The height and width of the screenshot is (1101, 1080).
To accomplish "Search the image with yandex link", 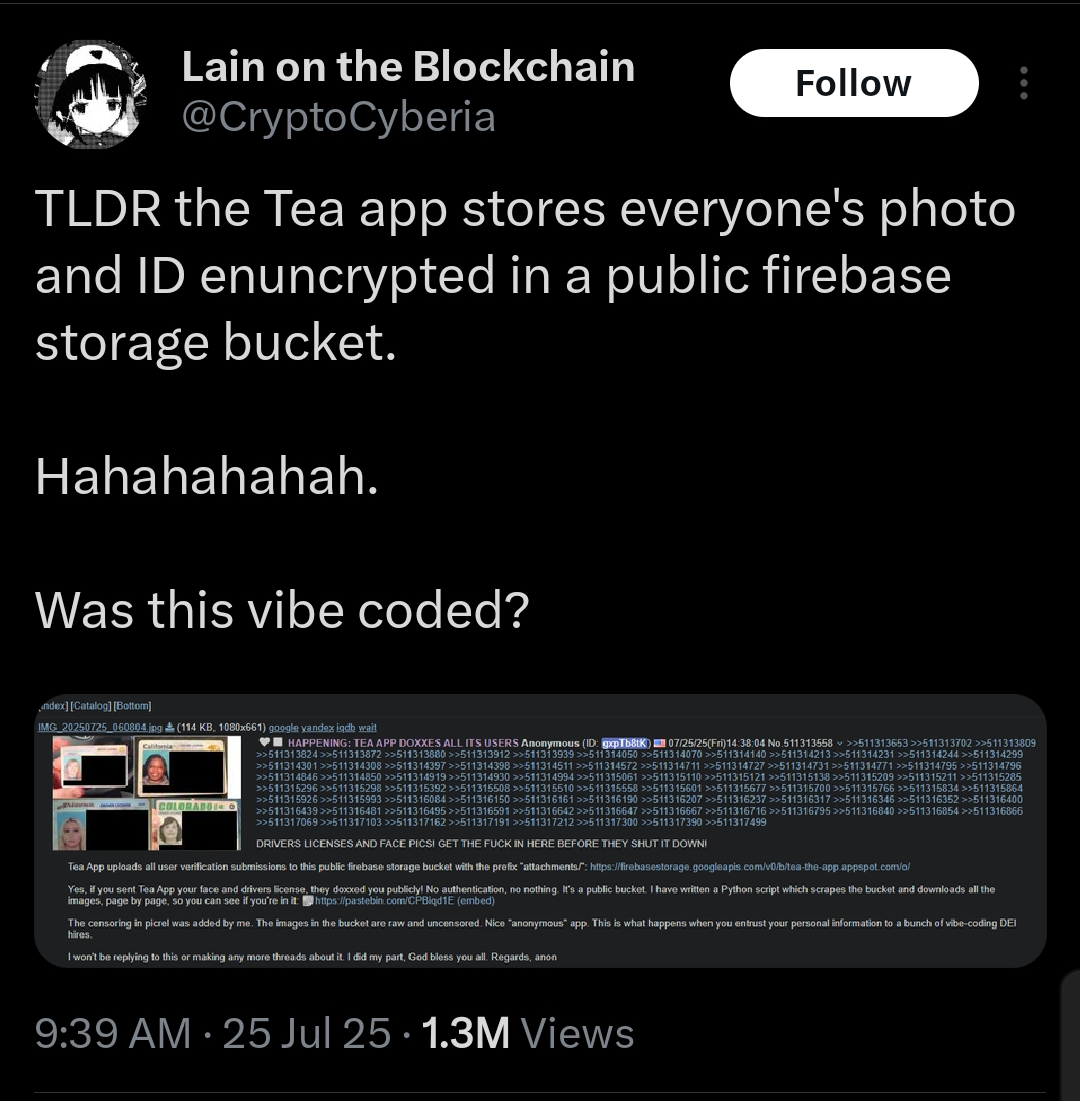I will pyautogui.click(x=317, y=727).
